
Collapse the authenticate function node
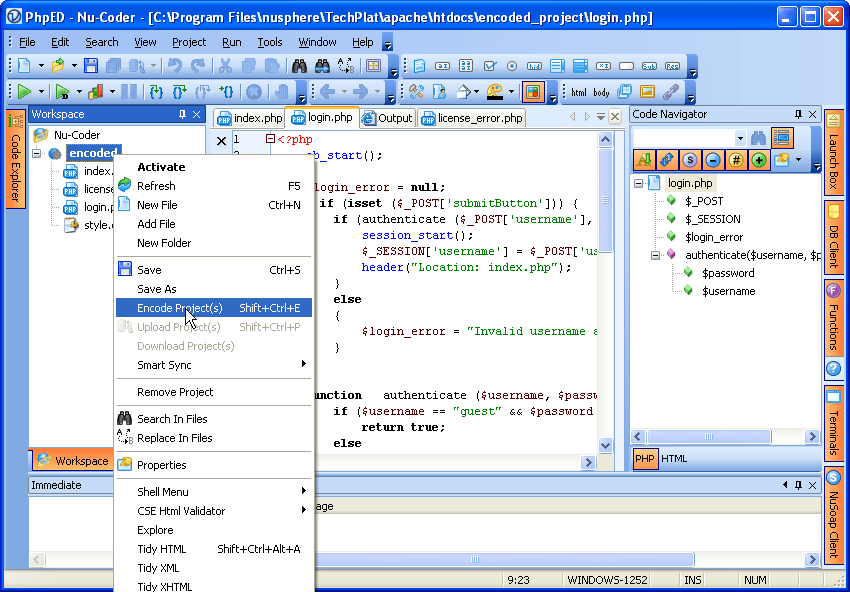655,255
